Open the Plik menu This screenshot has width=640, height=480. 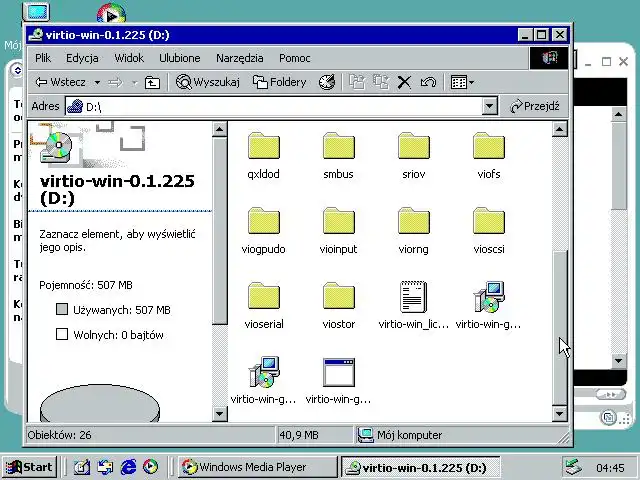coord(43,58)
